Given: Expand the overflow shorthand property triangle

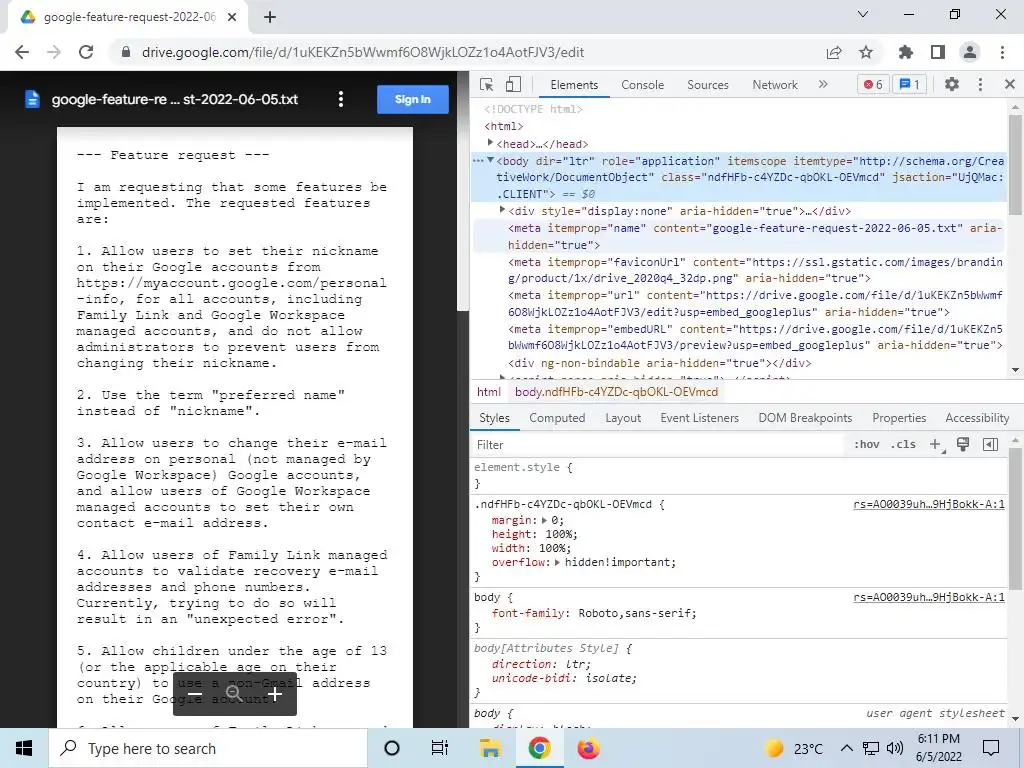Looking at the screenshot, I should 557,562.
